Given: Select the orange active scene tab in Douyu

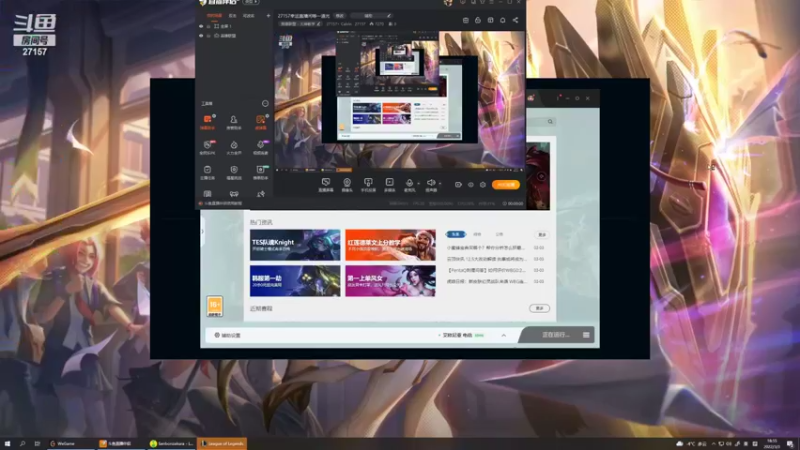Looking at the screenshot, I should (x=214, y=16).
